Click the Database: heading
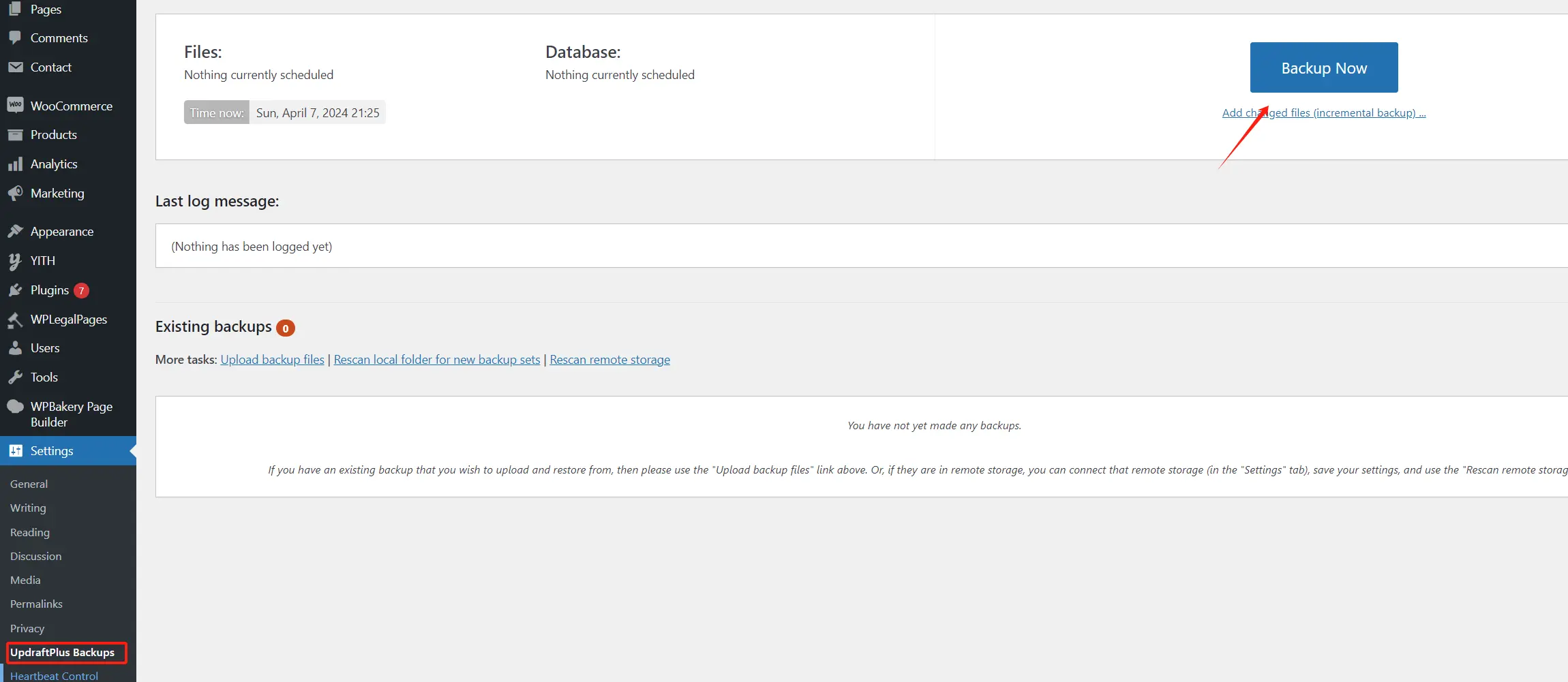1568x682 pixels. coord(583,52)
